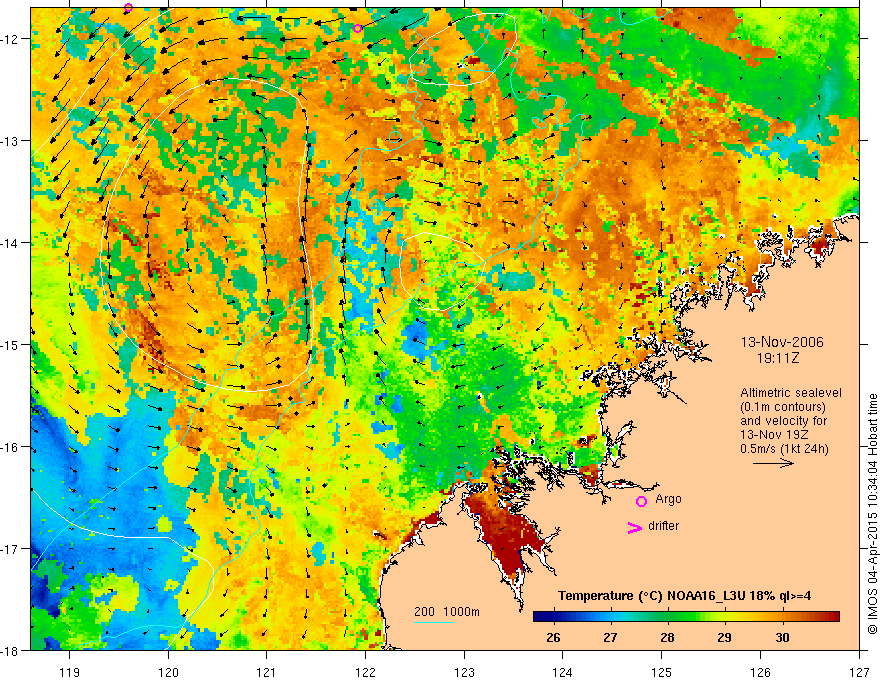Click latitude axis label -15
Viewport: 880px width, 680px height.
tap(10, 345)
